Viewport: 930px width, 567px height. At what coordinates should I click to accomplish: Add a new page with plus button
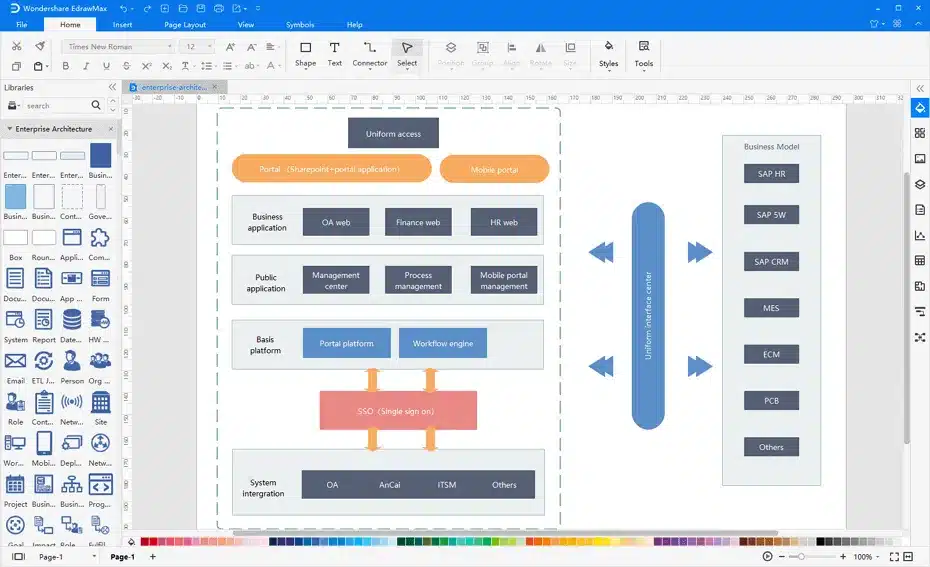152,557
